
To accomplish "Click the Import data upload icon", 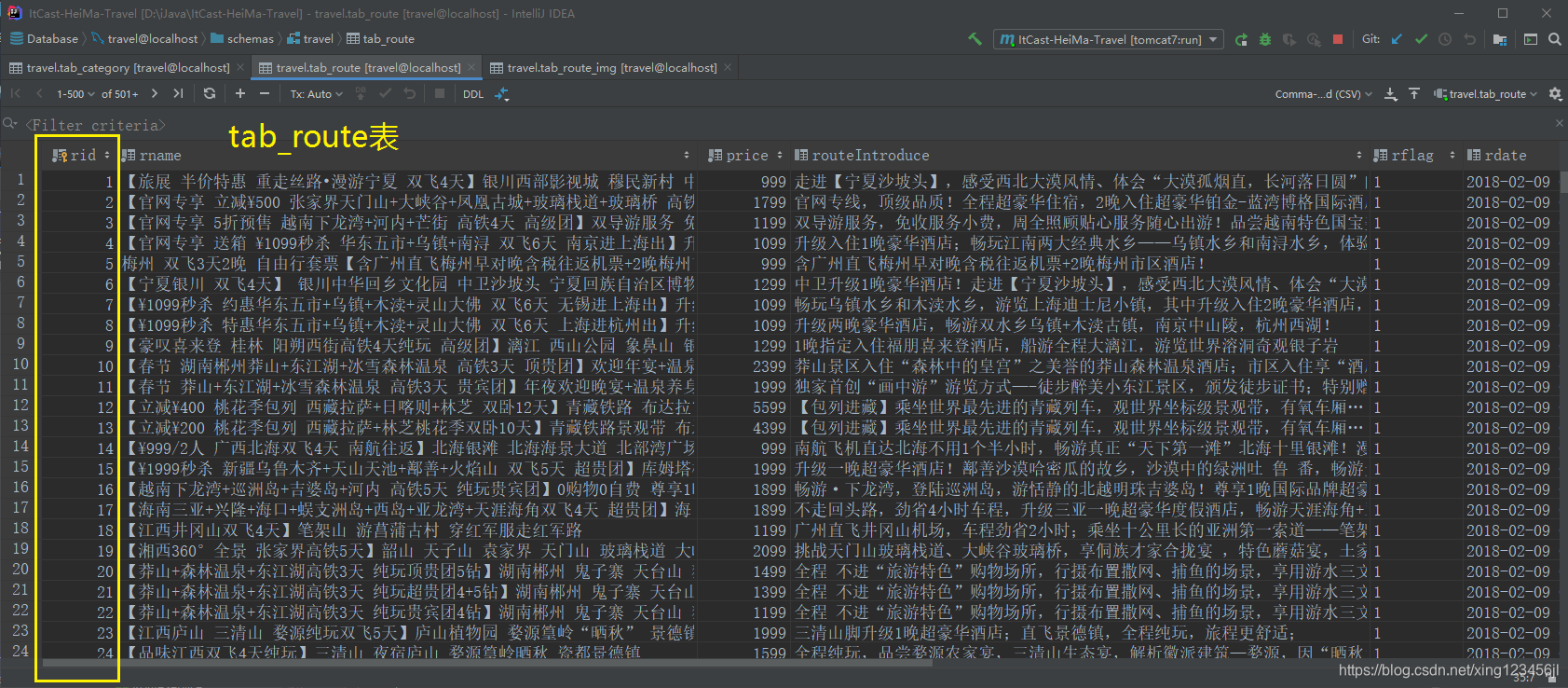I will (1414, 93).
